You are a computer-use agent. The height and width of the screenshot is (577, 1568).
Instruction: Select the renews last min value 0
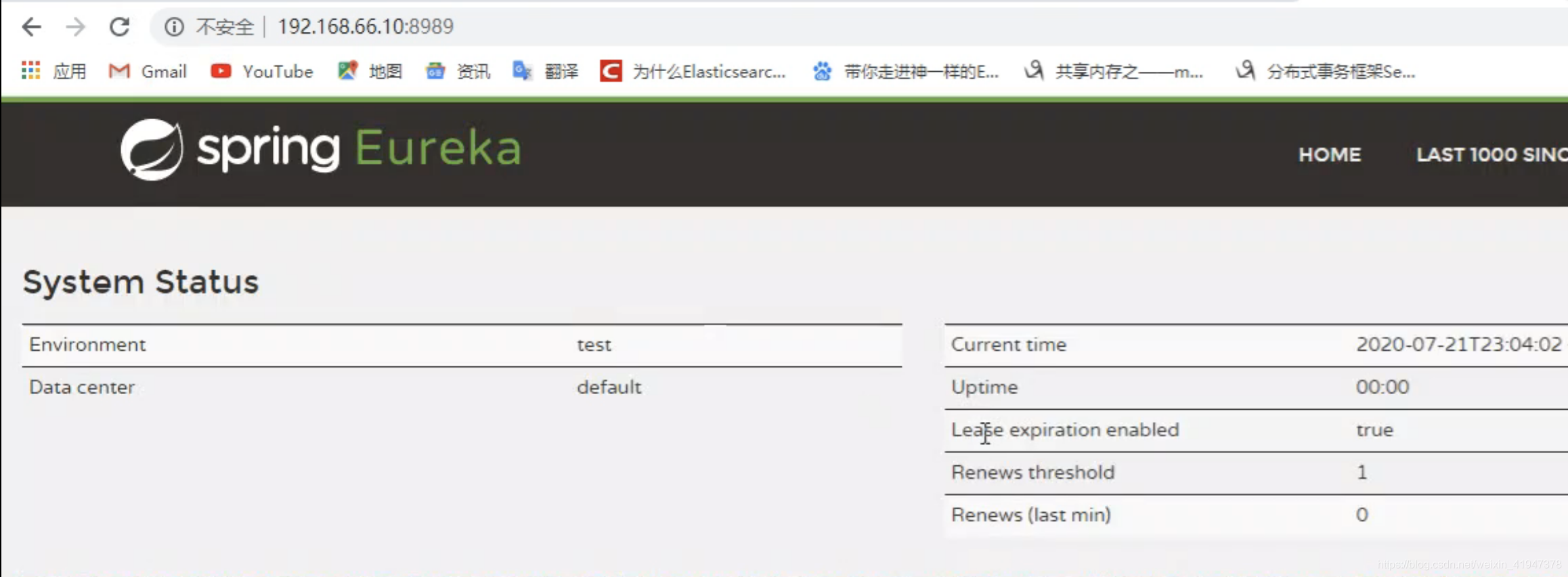[x=1362, y=515]
